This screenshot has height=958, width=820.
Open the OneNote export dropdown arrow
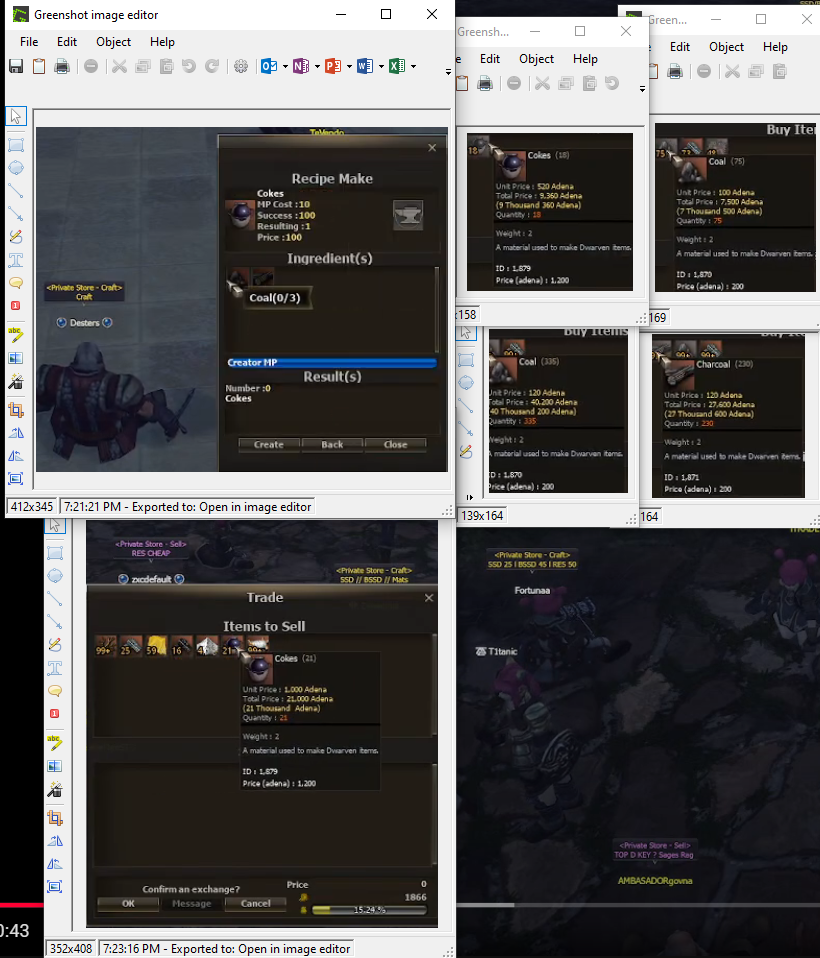317,66
